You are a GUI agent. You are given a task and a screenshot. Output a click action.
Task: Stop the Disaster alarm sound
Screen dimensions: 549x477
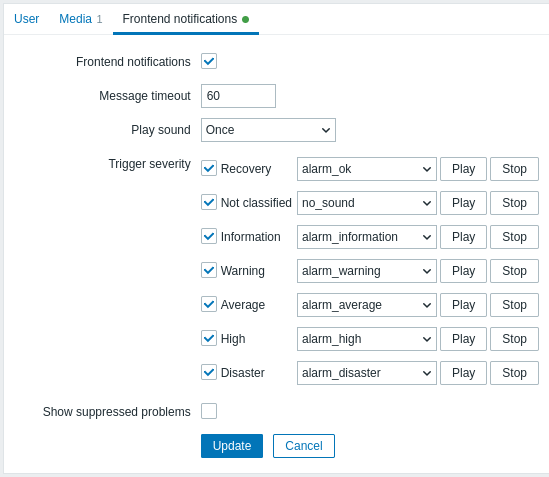514,373
